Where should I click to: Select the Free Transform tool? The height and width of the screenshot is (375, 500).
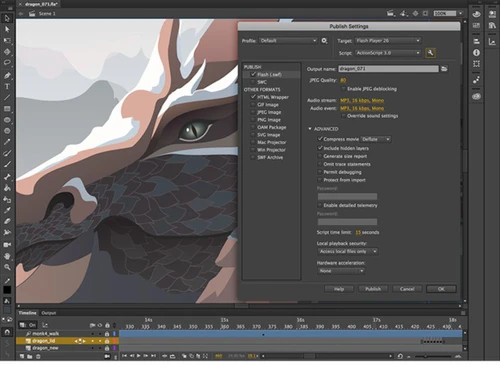(7, 41)
